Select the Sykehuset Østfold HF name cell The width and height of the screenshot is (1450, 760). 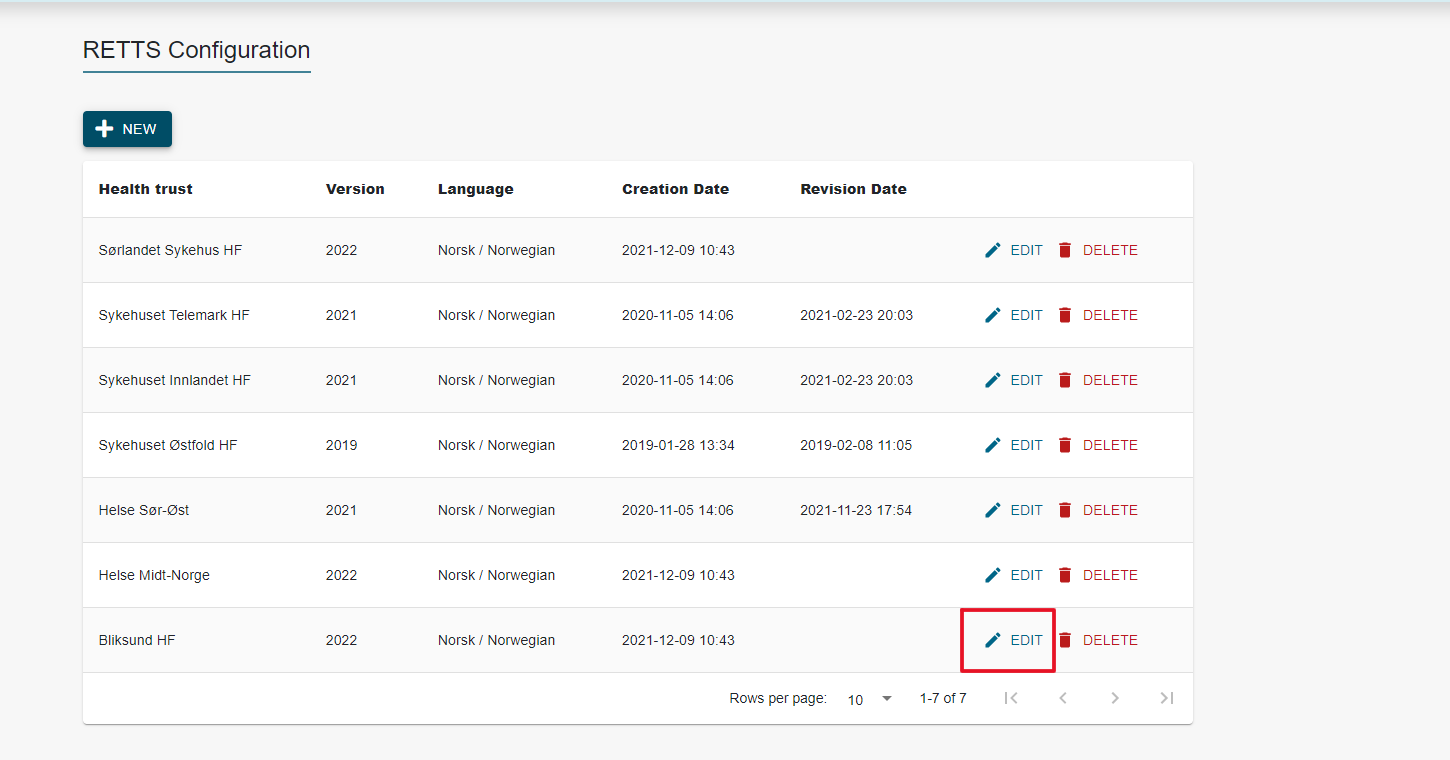click(x=168, y=445)
